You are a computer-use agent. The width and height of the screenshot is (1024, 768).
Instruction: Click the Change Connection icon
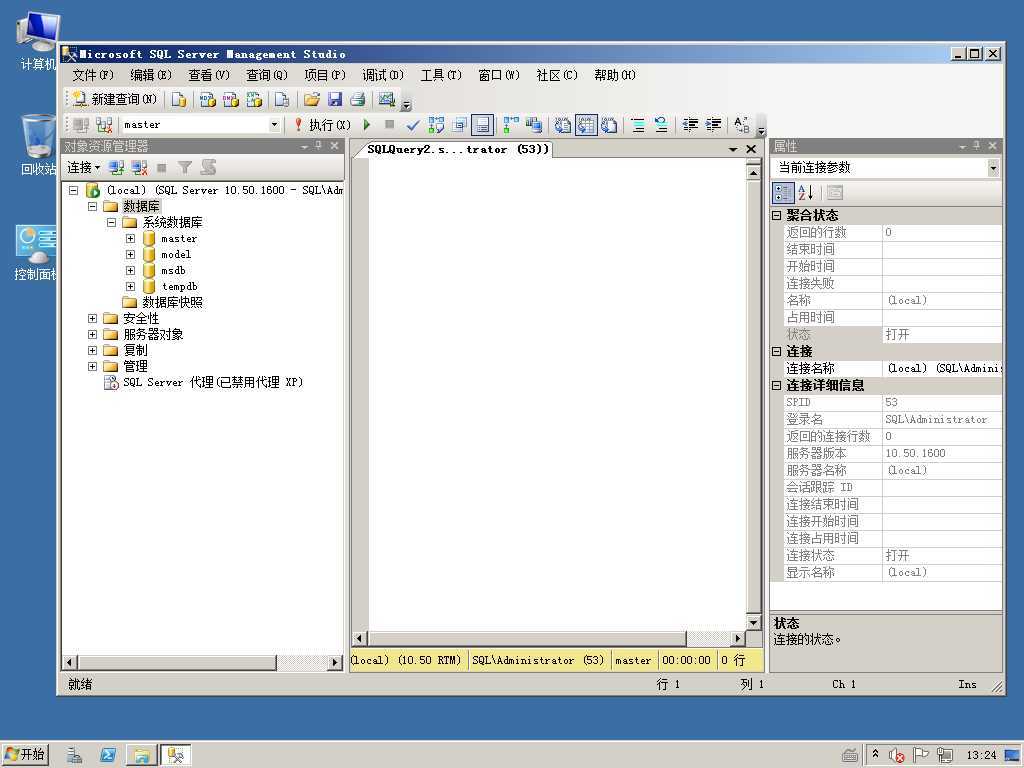pos(104,125)
